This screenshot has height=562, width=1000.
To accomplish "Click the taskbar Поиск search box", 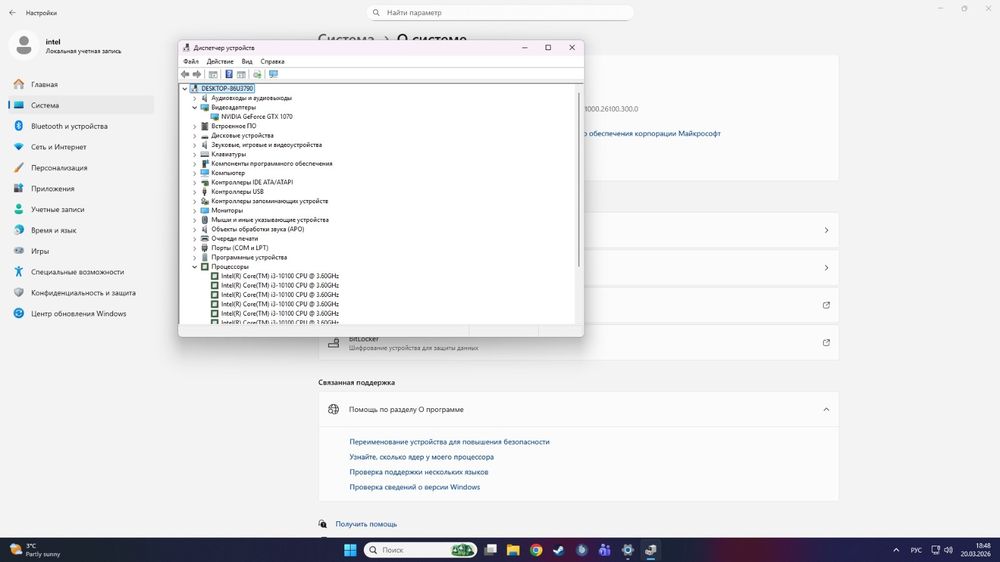I will coord(420,550).
